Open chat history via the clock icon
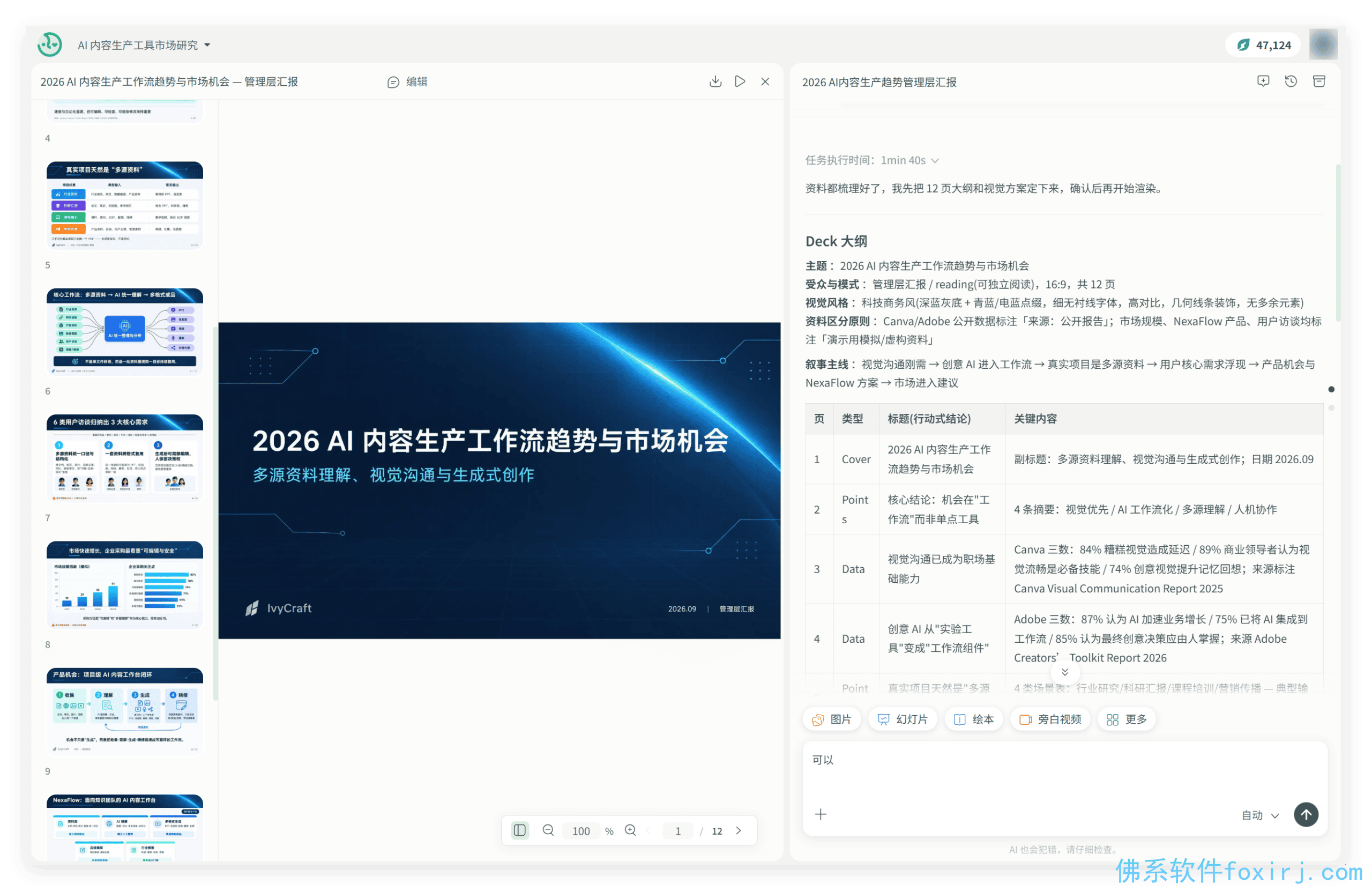1372x891 pixels. tap(1291, 81)
